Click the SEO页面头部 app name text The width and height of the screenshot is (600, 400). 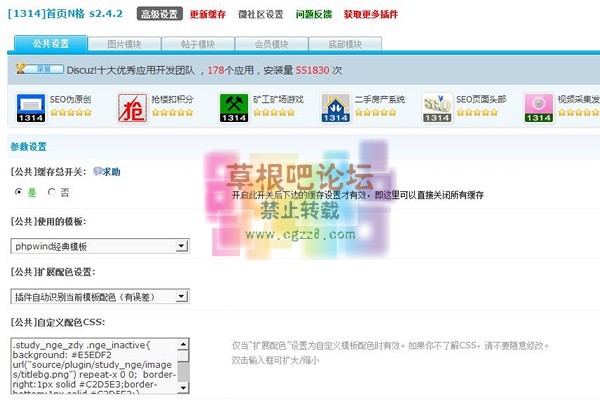[x=481, y=100]
